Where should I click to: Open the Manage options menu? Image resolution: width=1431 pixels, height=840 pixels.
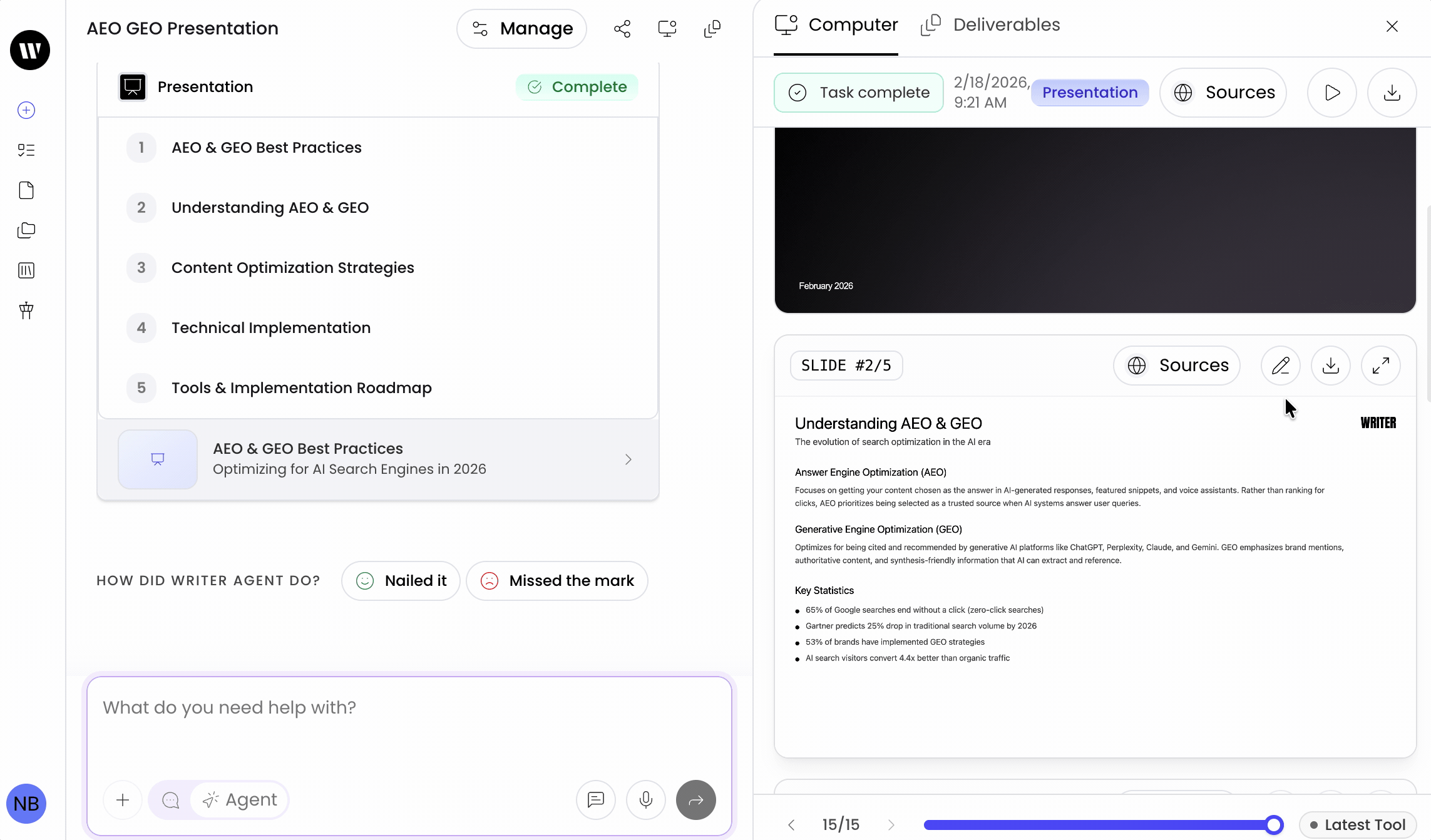coord(521,29)
